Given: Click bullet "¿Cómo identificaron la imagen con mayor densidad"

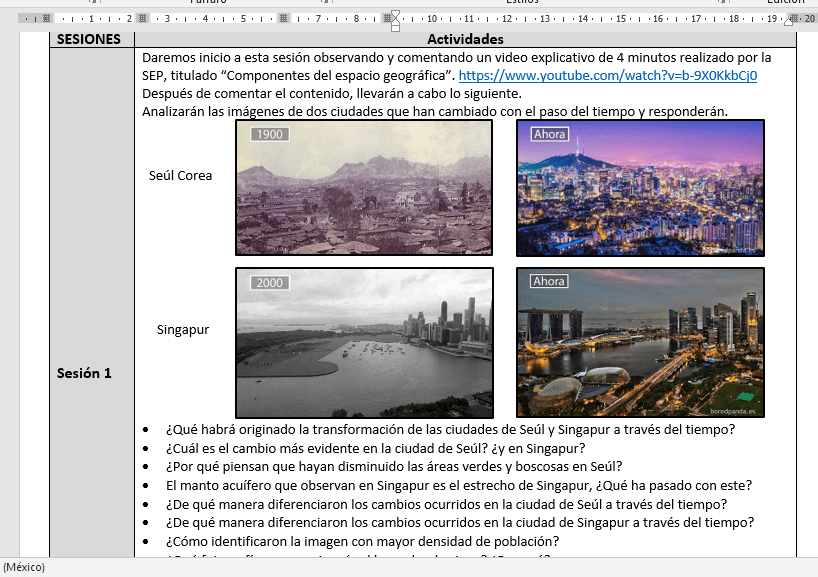Looking at the screenshot, I should coord(363,542).
